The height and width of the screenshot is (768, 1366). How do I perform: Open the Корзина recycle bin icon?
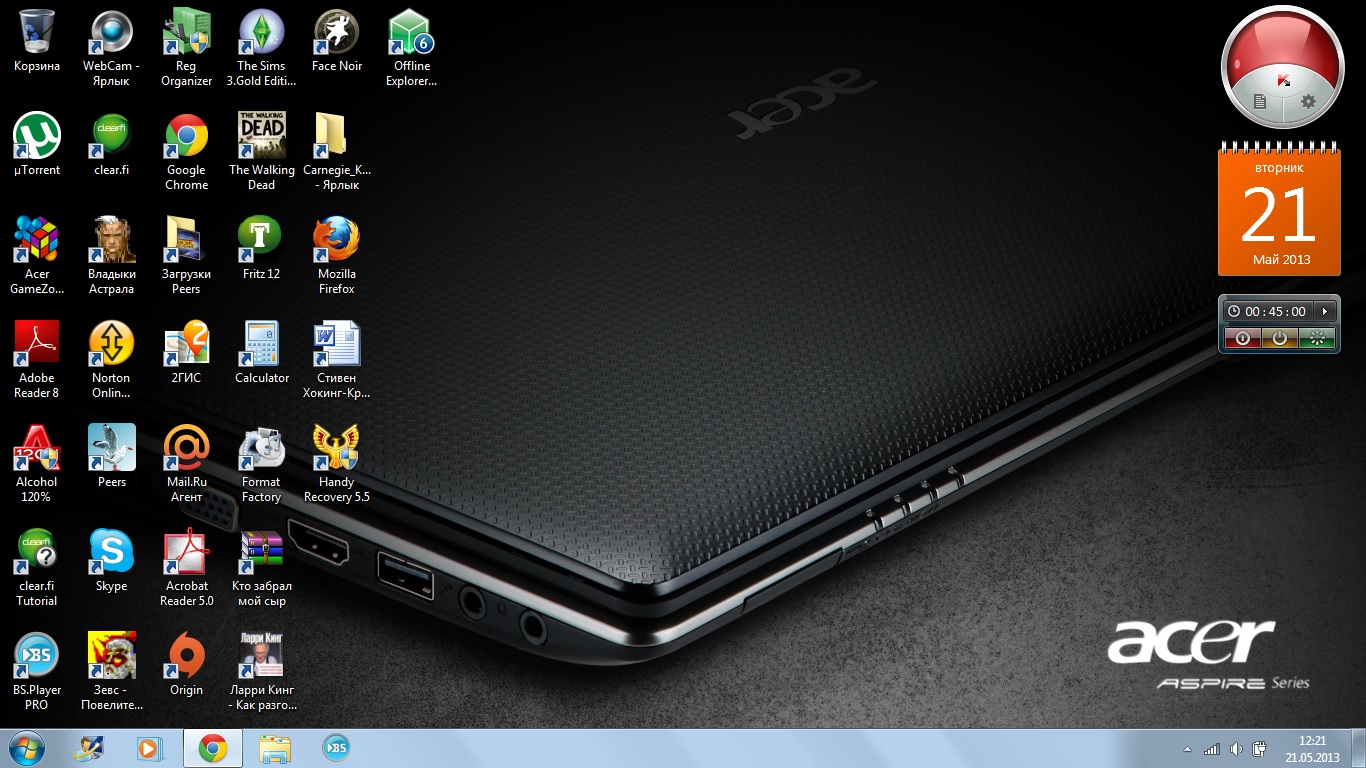point(37,42)
